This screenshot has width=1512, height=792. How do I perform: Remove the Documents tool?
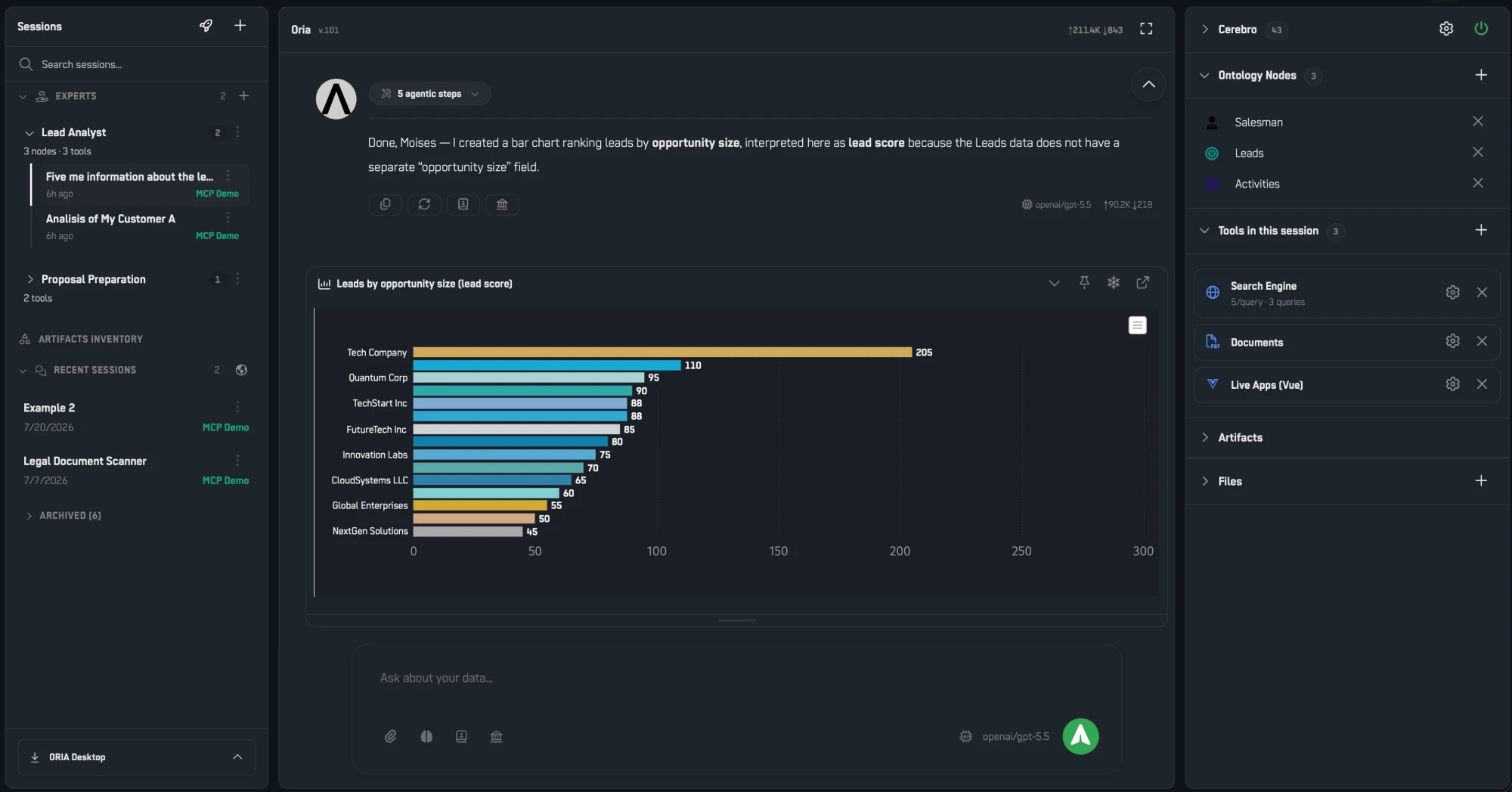click(x=1482, y=341)
